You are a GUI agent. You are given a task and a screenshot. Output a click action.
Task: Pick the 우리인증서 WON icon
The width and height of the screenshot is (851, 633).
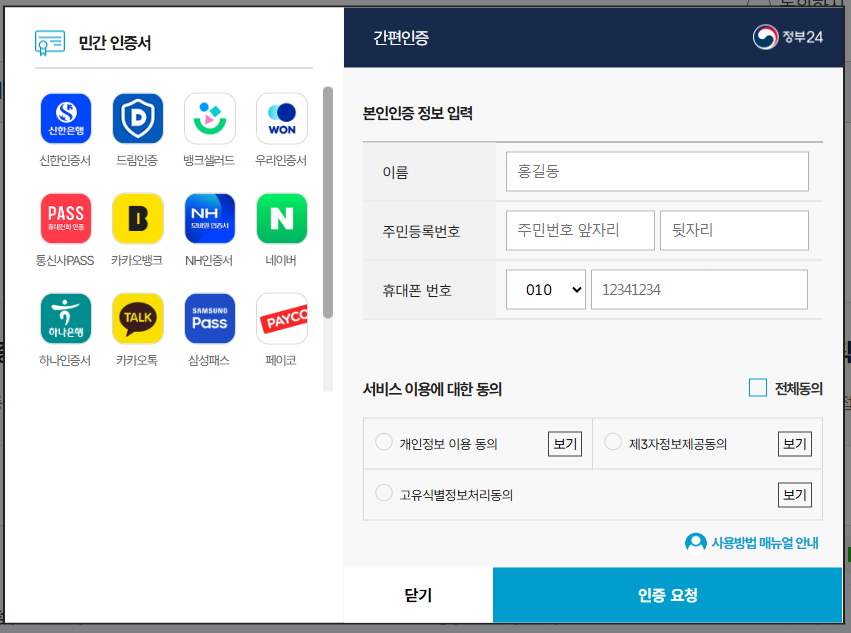click(x=282, y=118)
